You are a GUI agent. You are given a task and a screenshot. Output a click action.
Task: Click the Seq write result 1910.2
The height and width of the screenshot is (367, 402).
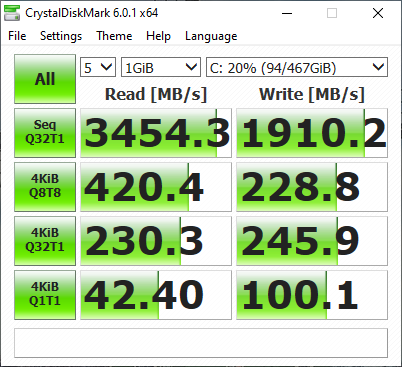point(312,133)
